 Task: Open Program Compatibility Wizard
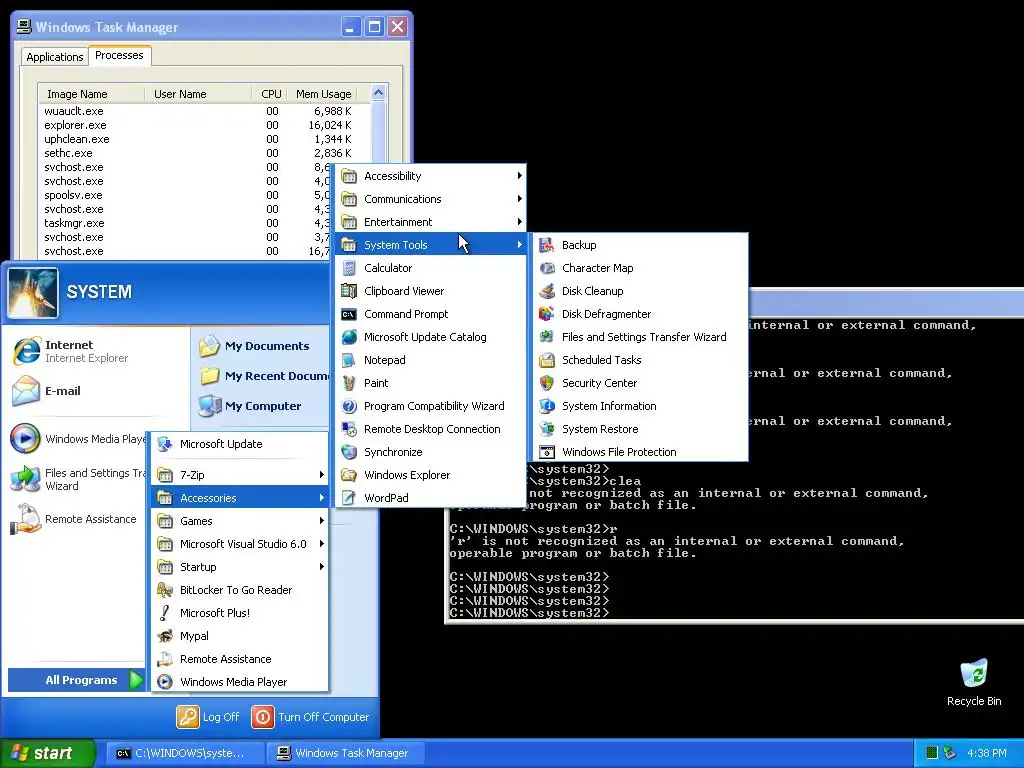[x=431, y=406]
